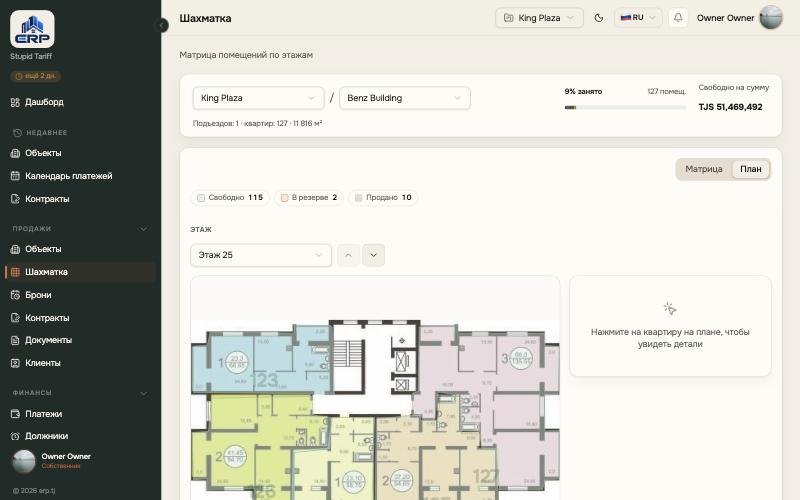Click the Календарь платежей calendar icon
This screenshot has height=500, width=800.
(x=15, y=176)
